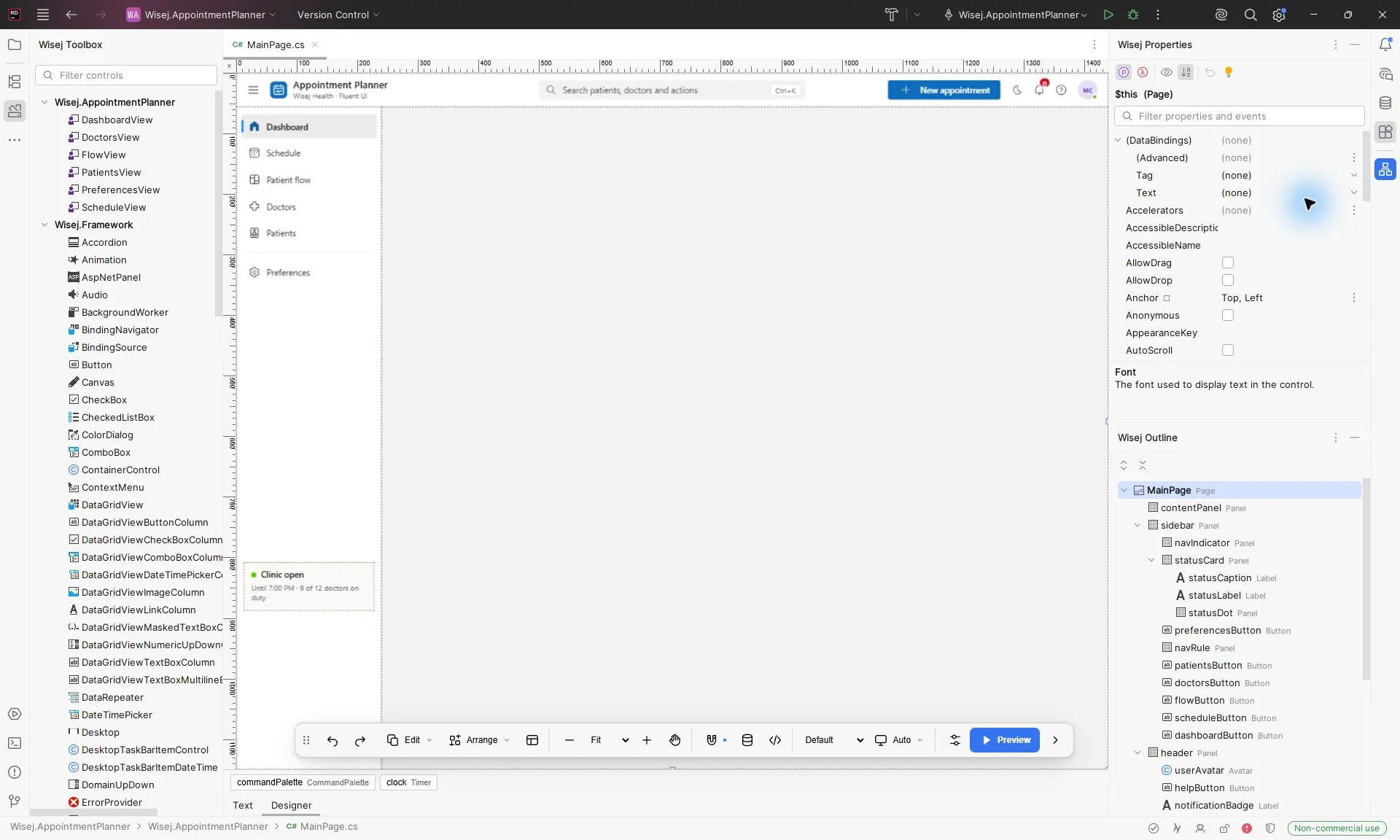Toggle the eye visibility icon in Properties
The image size is (1400, 840).
(1167, 72)
